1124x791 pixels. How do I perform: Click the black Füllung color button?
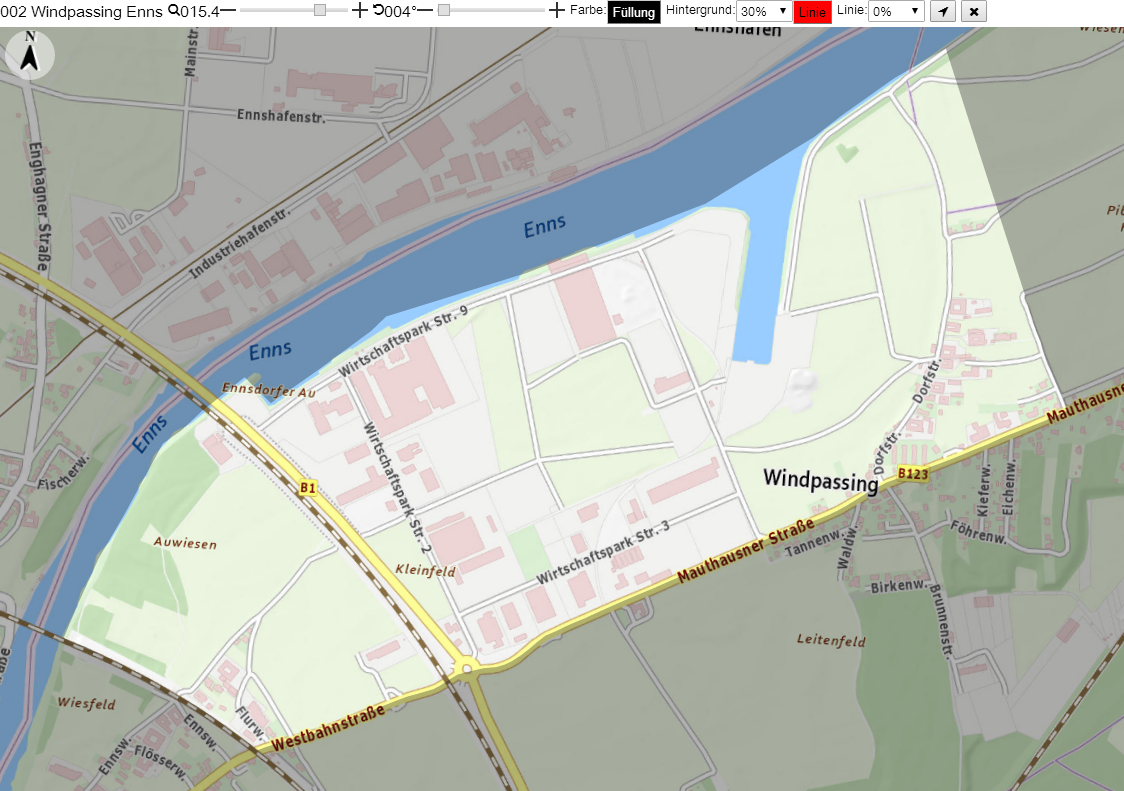634,12
